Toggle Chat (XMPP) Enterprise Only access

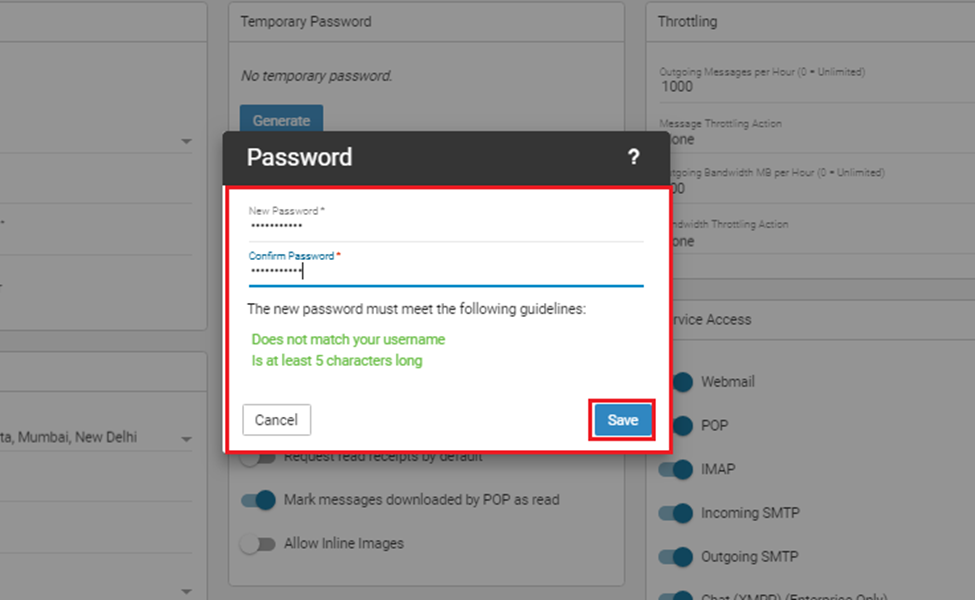pos(676,596)
